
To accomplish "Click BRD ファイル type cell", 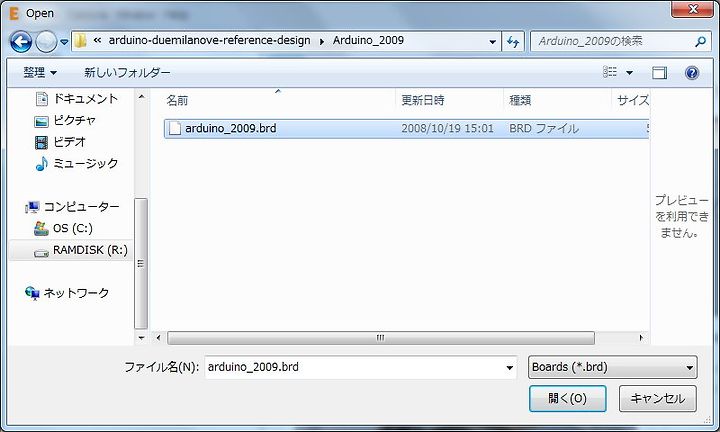I will (x=544, y=129).
